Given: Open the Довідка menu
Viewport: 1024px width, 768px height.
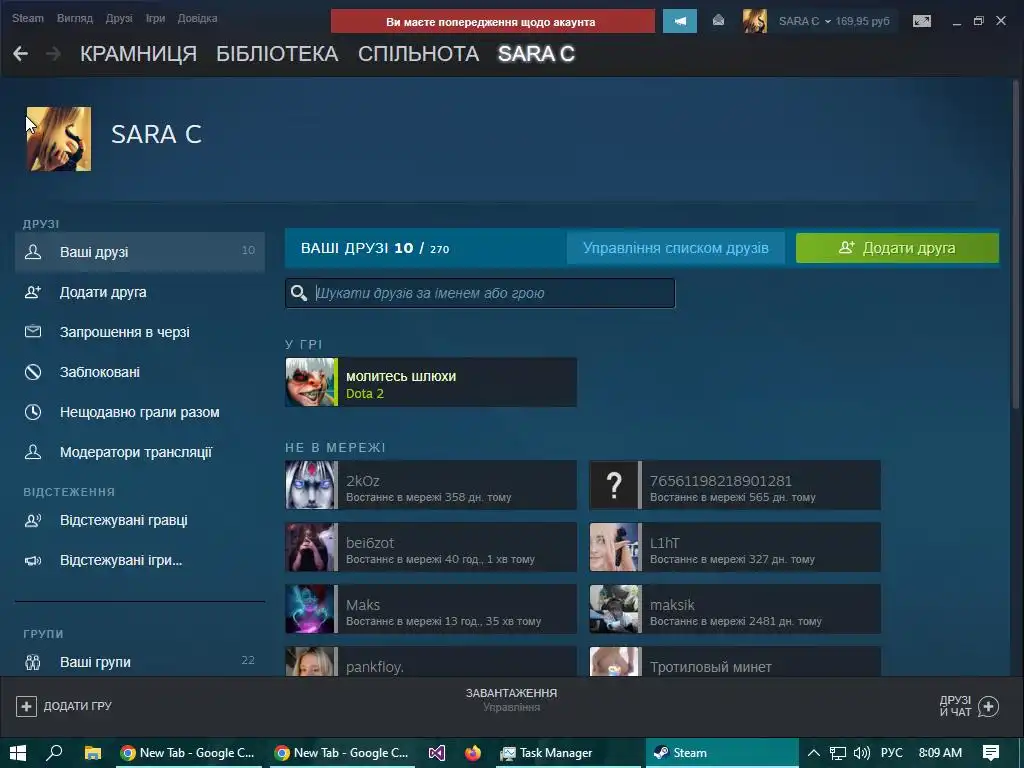Looking at the screenshot, I should [x=197, y=18].
